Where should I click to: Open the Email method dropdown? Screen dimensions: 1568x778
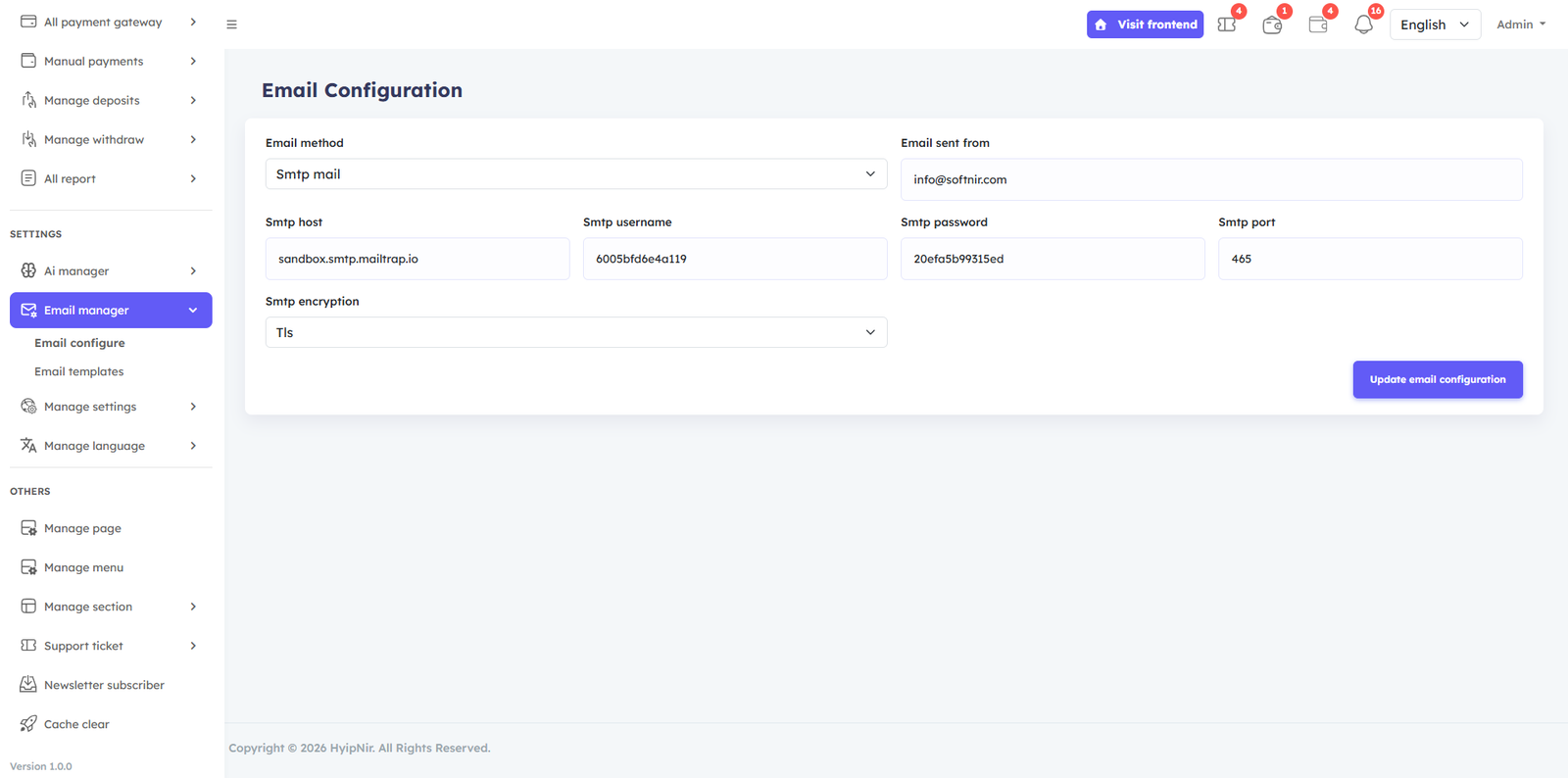(x=575, y=174)
